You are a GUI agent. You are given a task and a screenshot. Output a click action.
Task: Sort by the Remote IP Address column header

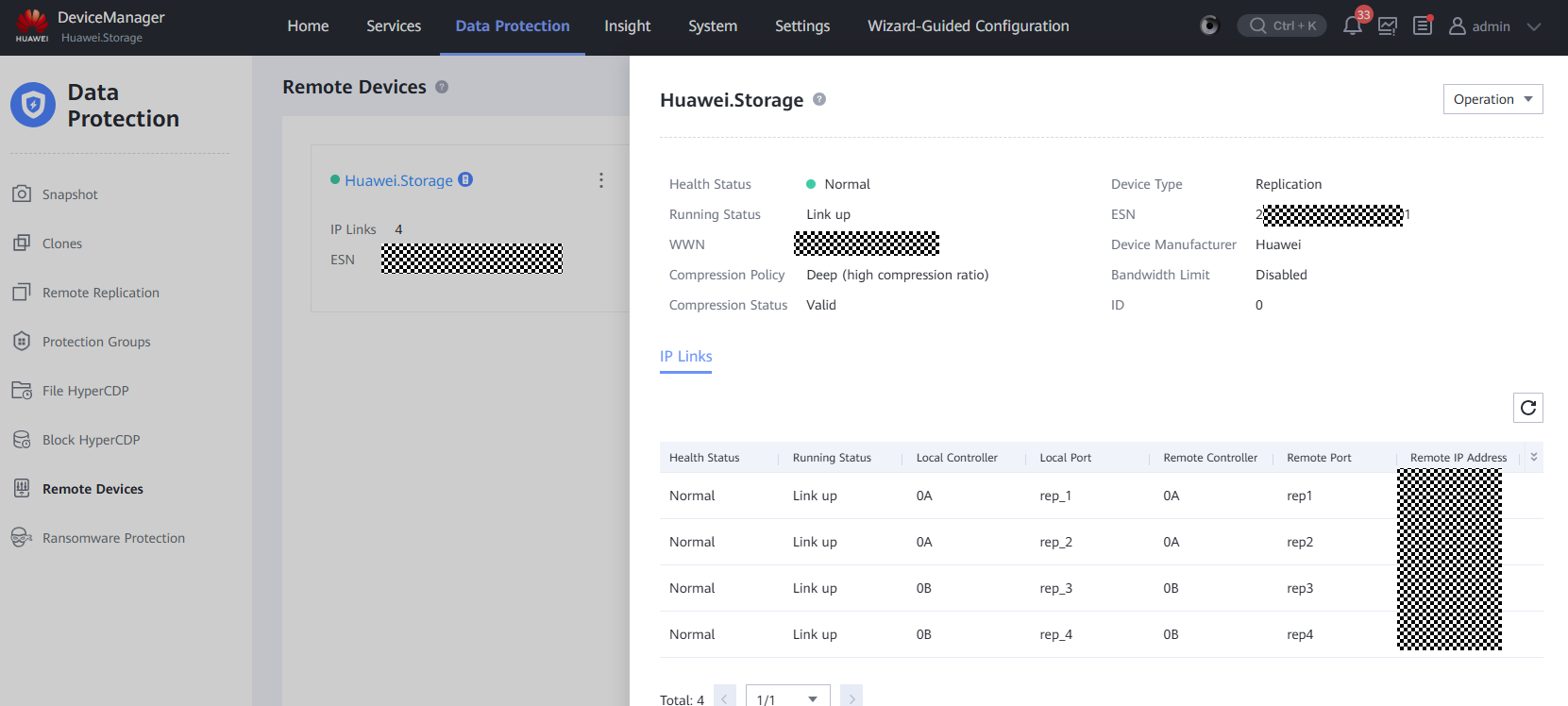point(1458,458)
